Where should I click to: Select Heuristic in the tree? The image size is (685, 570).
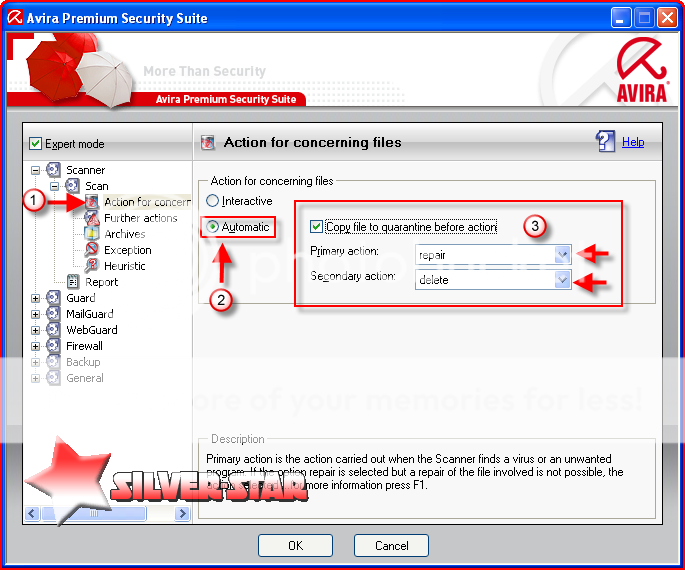(x=125, y=266)
